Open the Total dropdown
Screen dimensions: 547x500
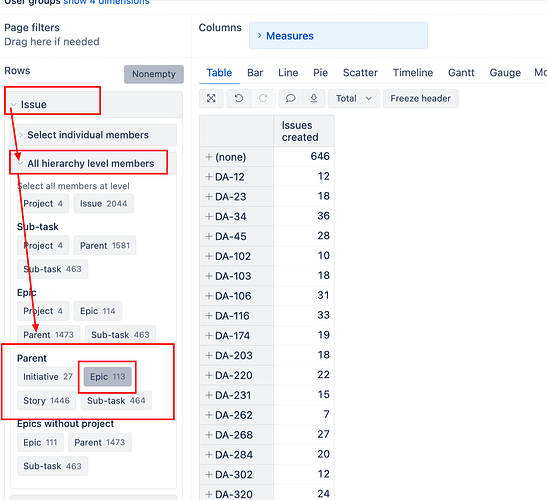353,98
